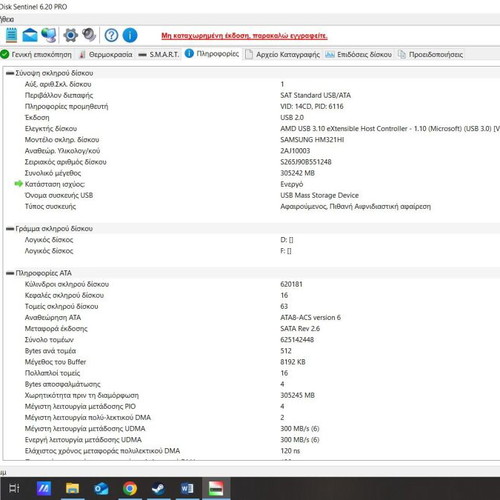Click the VID: 14CD, PID: 6116 value
The height and width of the screenshot is (500, 500).
pos(312,106)
